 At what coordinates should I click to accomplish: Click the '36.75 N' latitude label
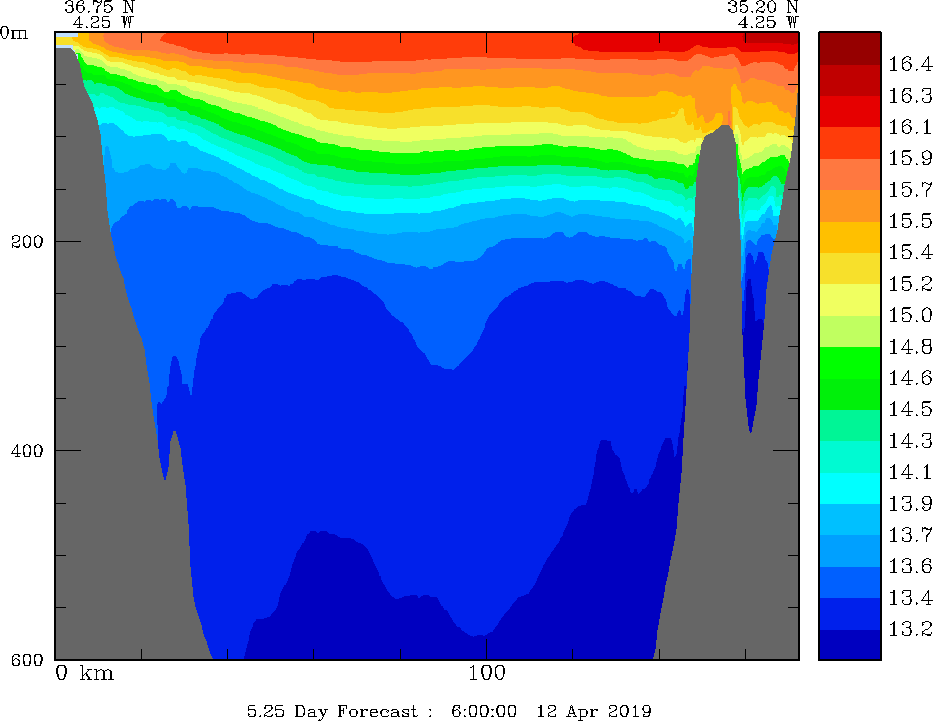[x=99, y=7]
